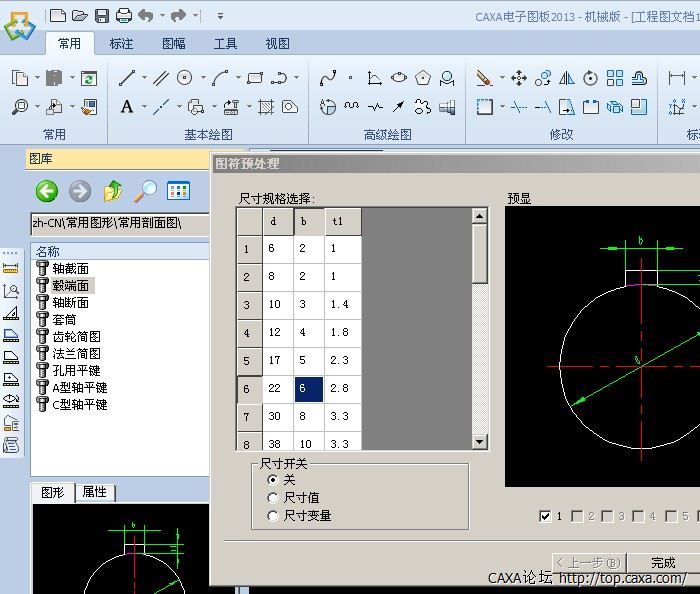Select the 尺寸值 radio button
This screenshot has width=700, height=594.
[273, 498]
